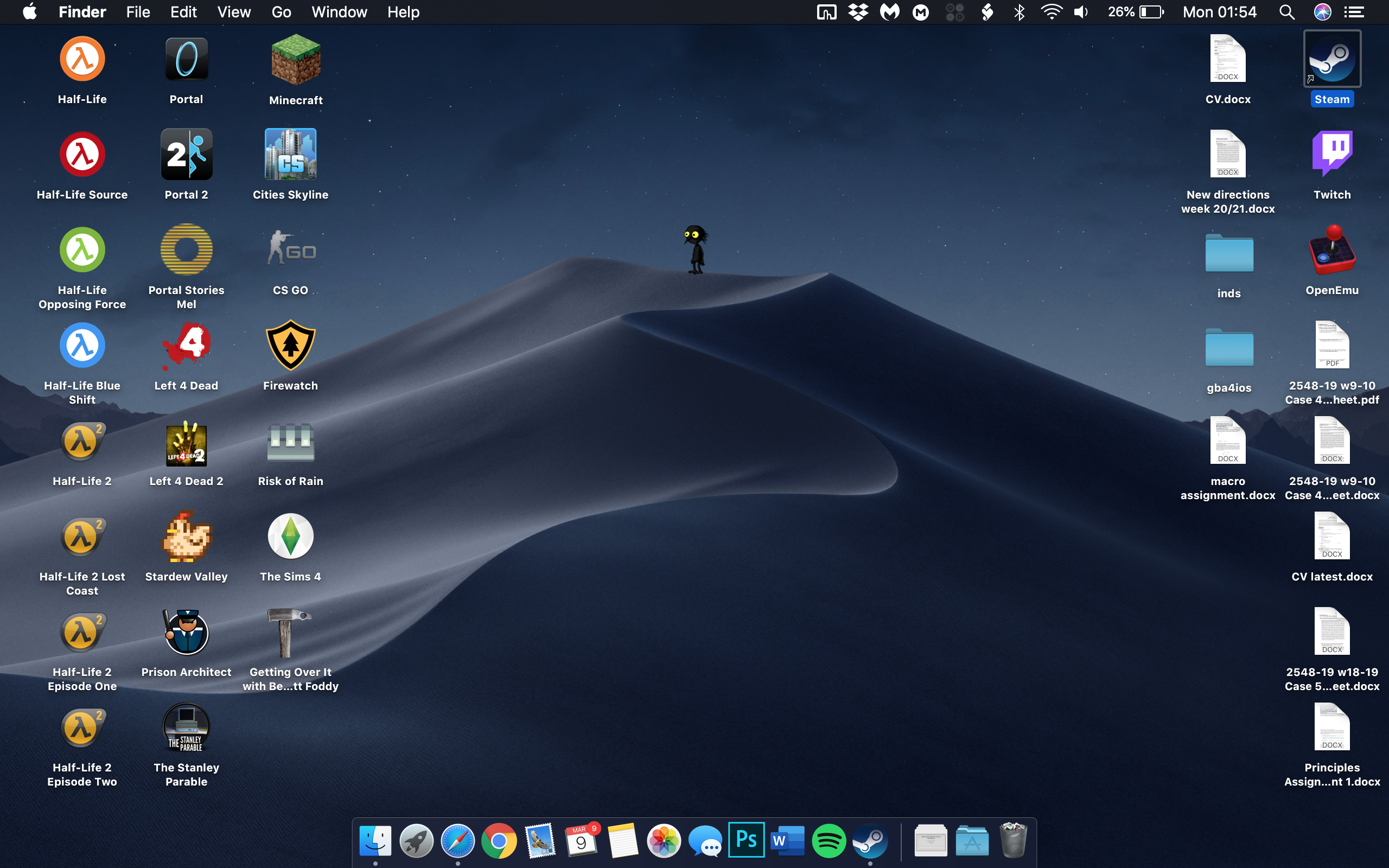1389x868 pixels.
Task: Select the gba4ios folder
Action: (1228, 348)
